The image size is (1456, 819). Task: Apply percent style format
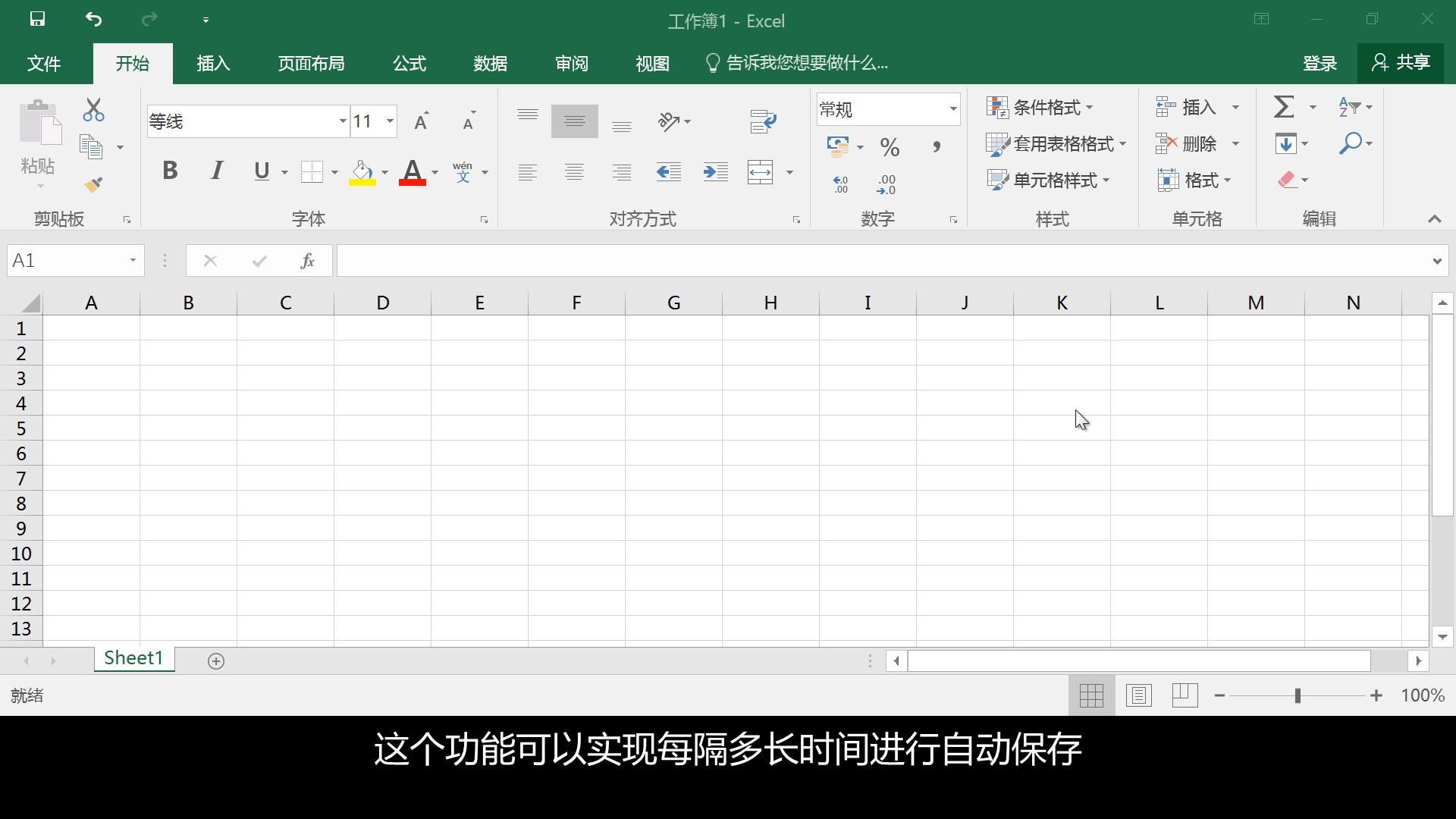[x=890, y=146]
